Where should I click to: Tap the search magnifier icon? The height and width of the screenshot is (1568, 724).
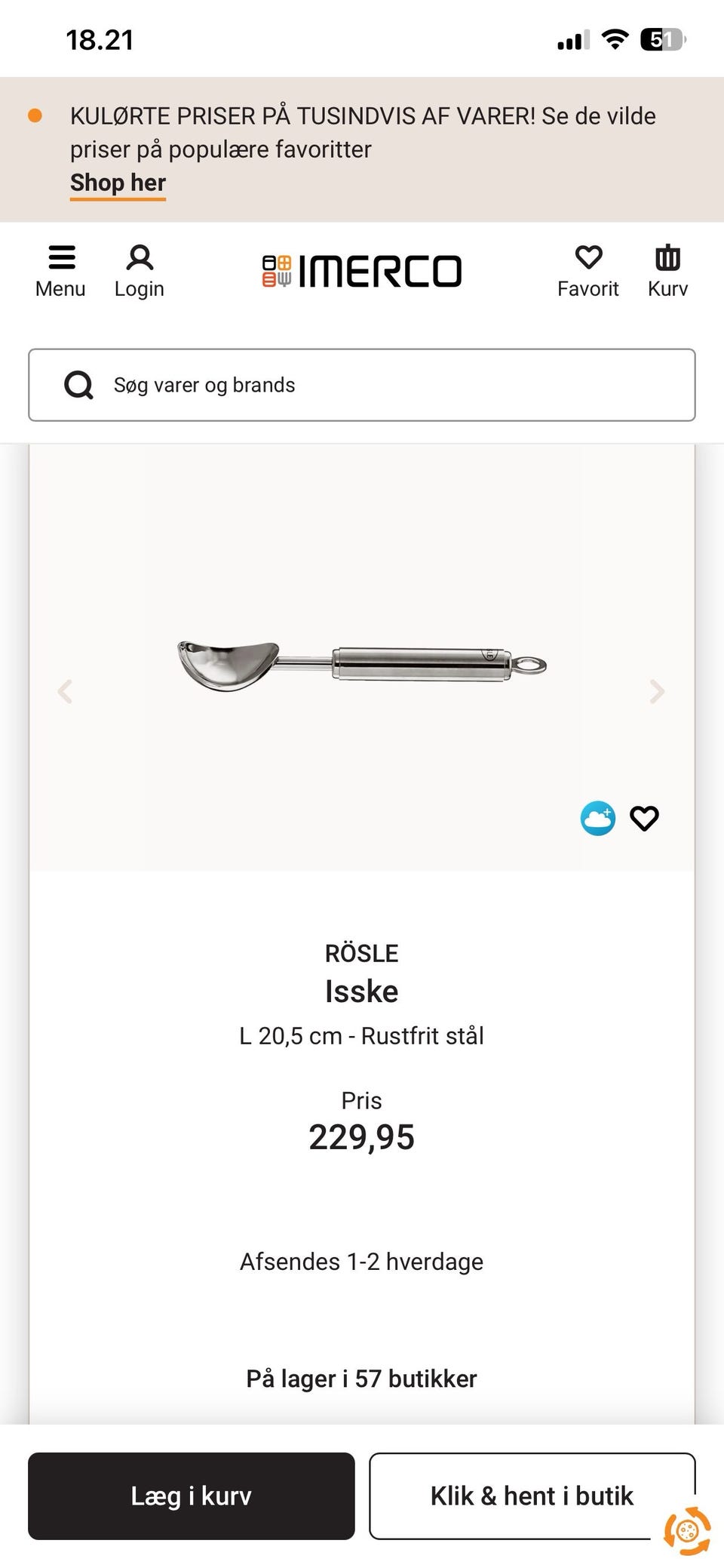78,385
